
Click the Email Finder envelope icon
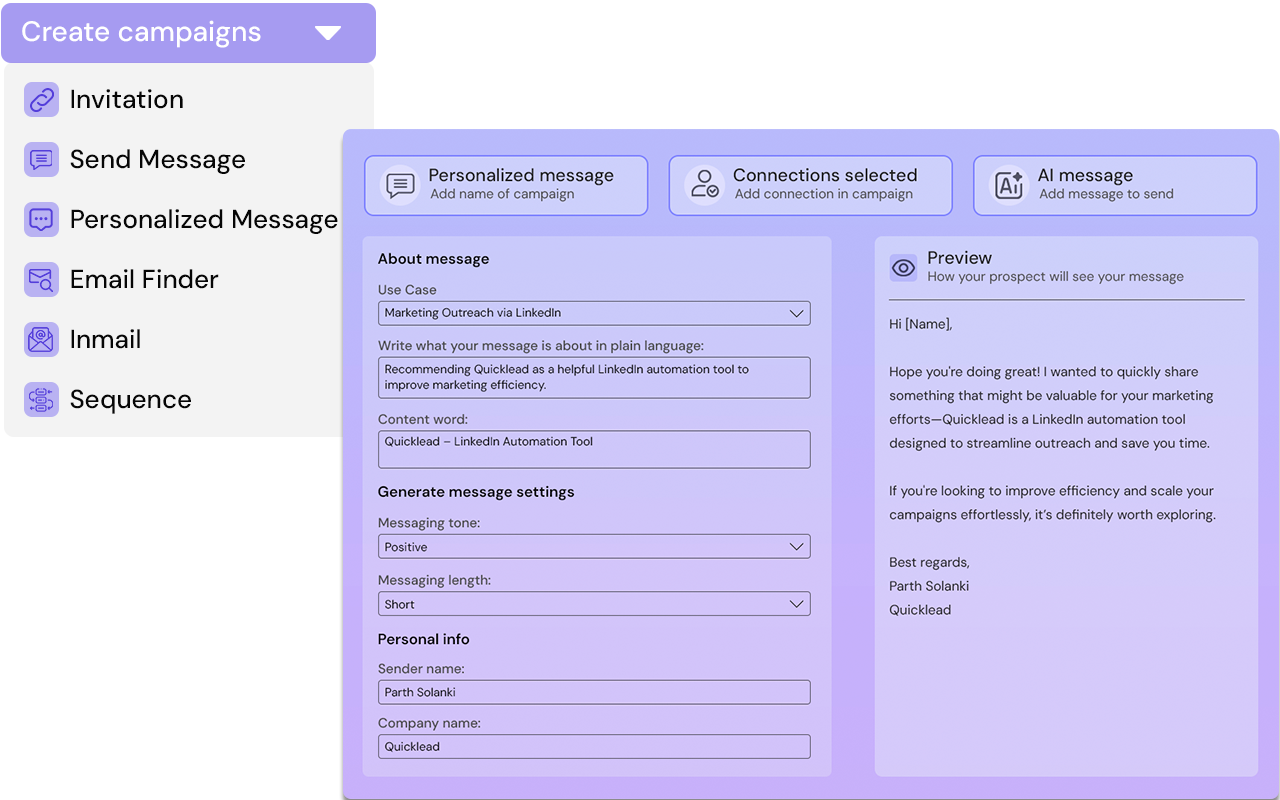(x=41, y=280)
